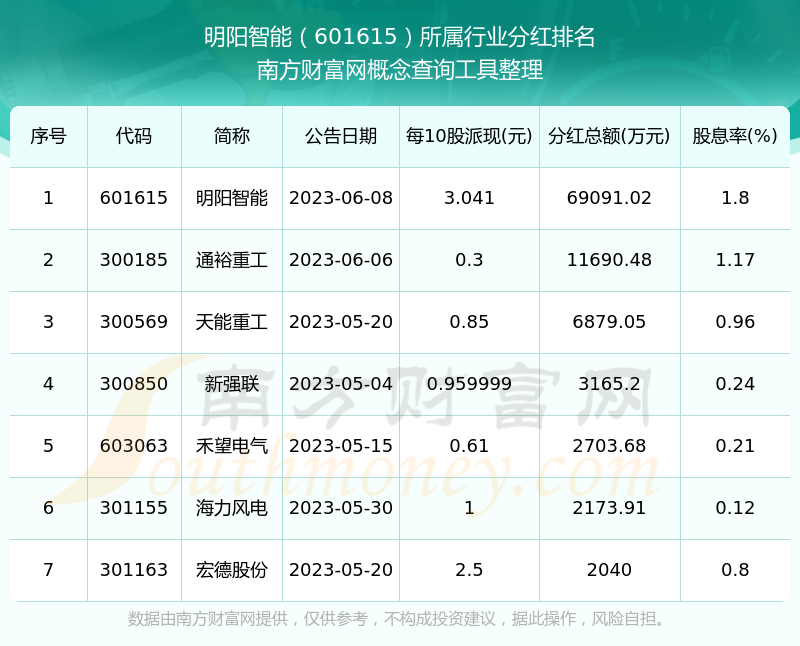Click the date 2023-05-04
This screenshot has height=646, width=800.
pos(341,384)
